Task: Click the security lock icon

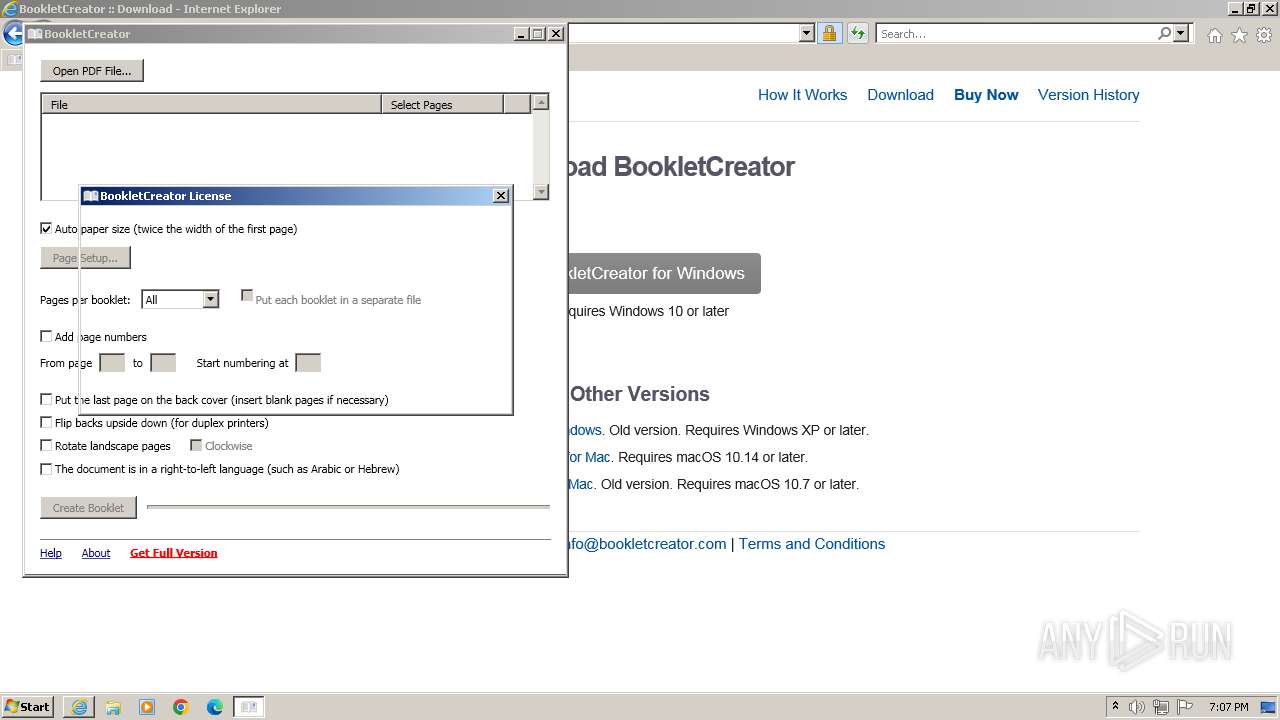Action: click(x=829, y=34)
